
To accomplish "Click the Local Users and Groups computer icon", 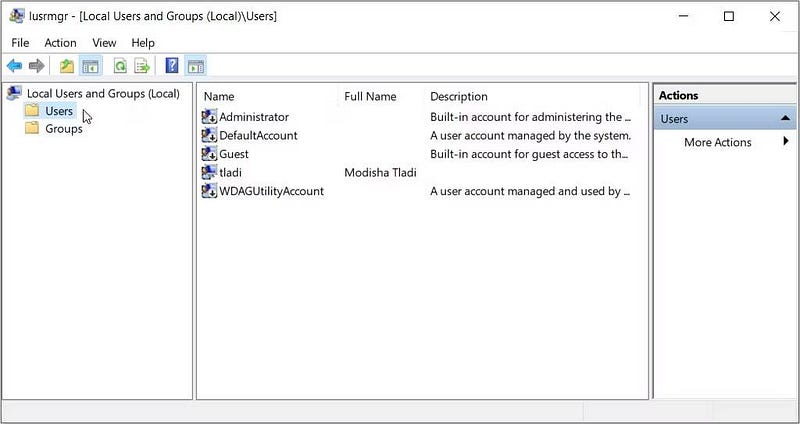I will pos(14,93).
